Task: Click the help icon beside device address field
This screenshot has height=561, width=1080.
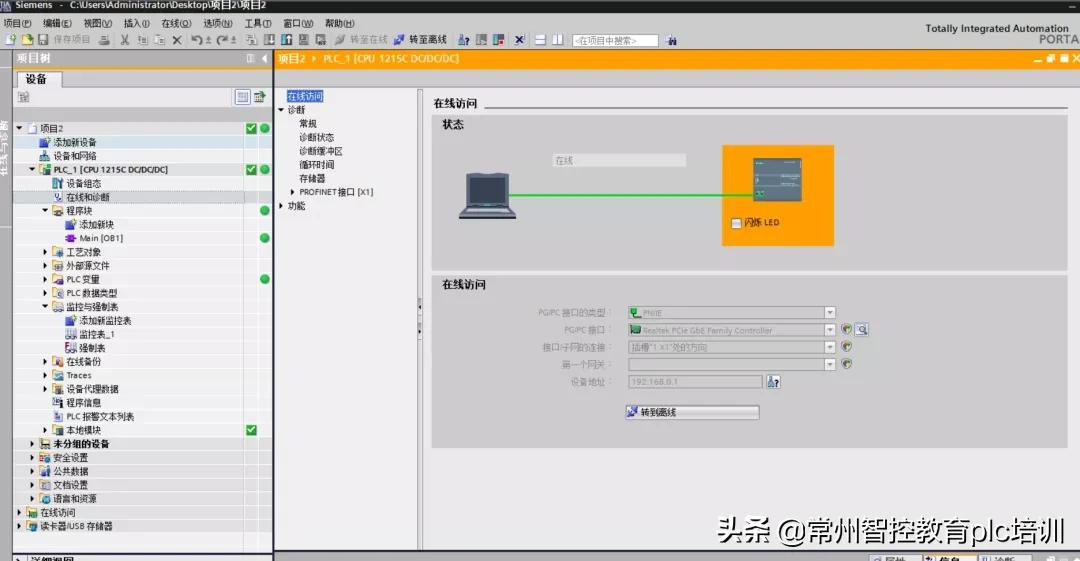Action: pyautogui.click(x=773, y=382)
